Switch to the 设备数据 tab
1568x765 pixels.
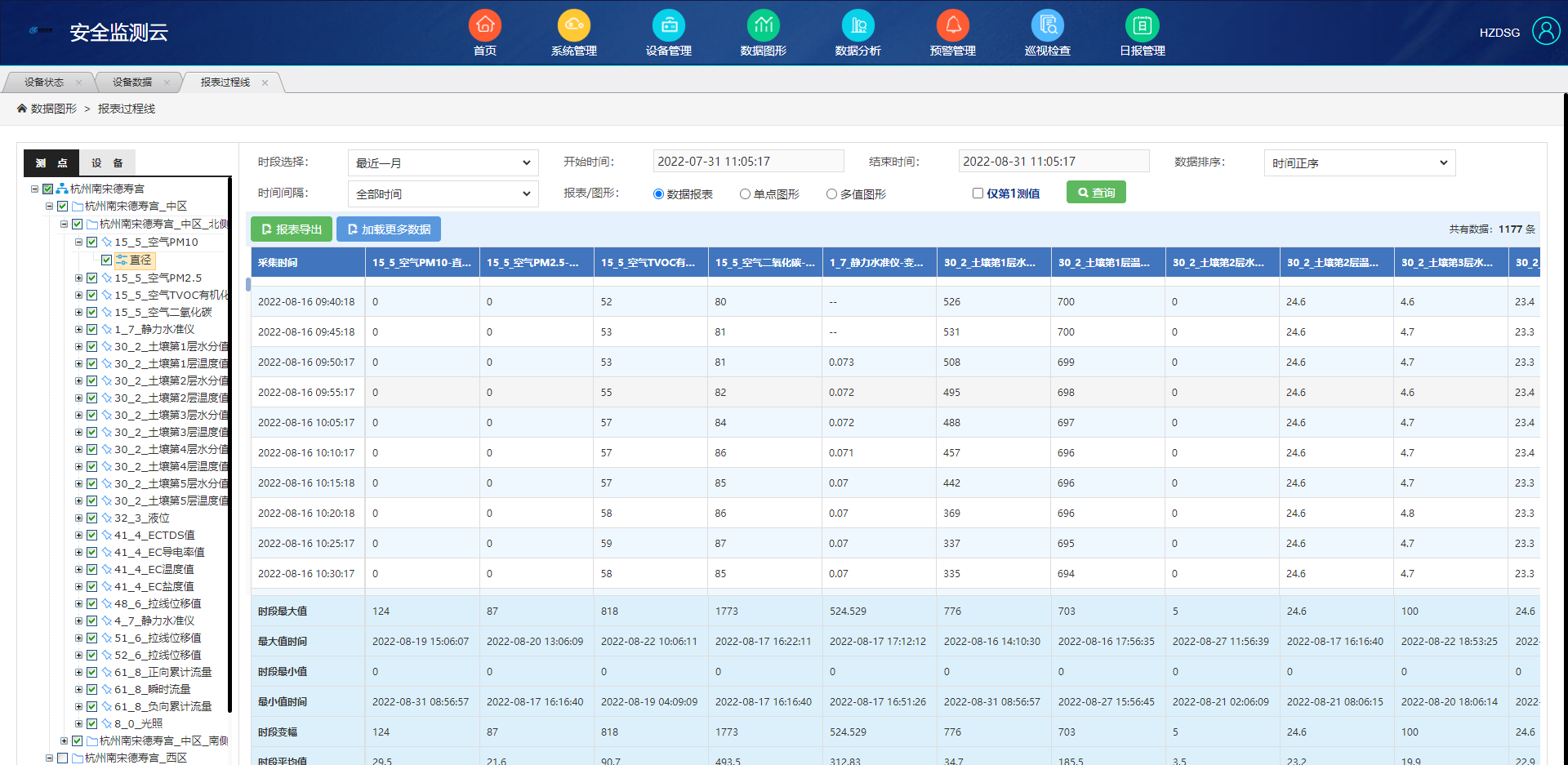point(132,82)
